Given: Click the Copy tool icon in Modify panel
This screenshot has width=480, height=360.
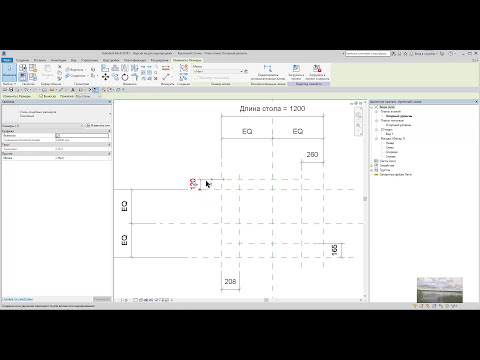Looking at the screenshot, I should tap(115, 77).
